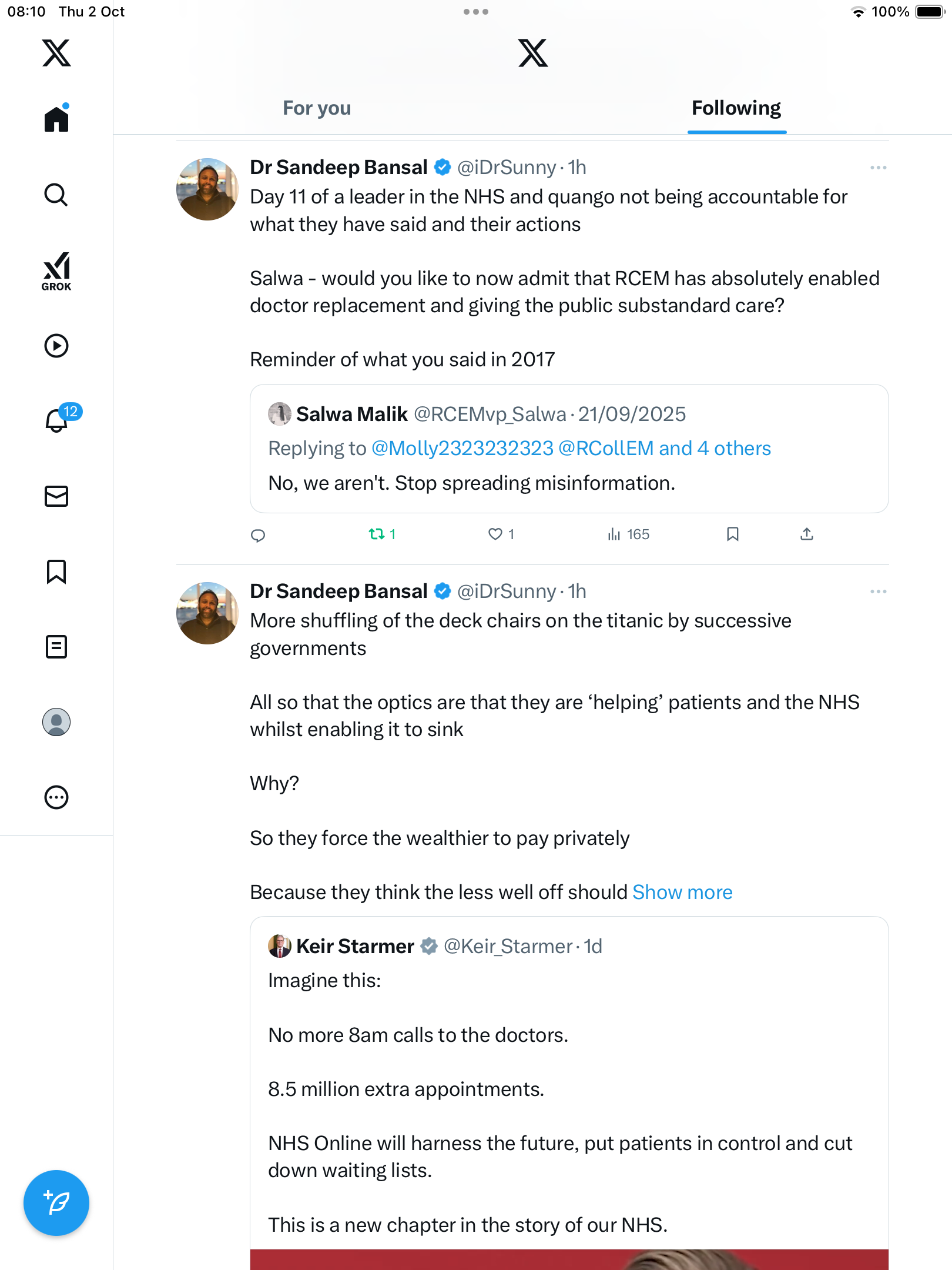Toggle repost on the Day 11 post
Image resolution: width=952 pixels, height=1270 pixels.
tap(377, 534)
